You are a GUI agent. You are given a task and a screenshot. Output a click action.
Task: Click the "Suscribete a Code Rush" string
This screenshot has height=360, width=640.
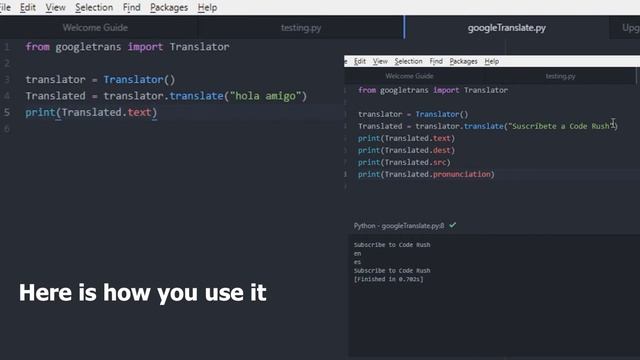561,126
